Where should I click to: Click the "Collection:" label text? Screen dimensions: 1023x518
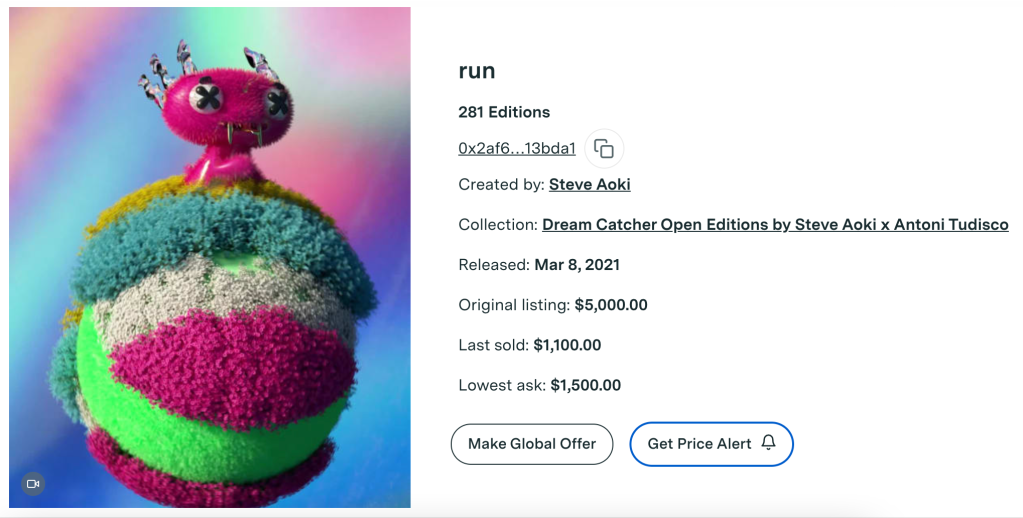(x=498, y=225)
